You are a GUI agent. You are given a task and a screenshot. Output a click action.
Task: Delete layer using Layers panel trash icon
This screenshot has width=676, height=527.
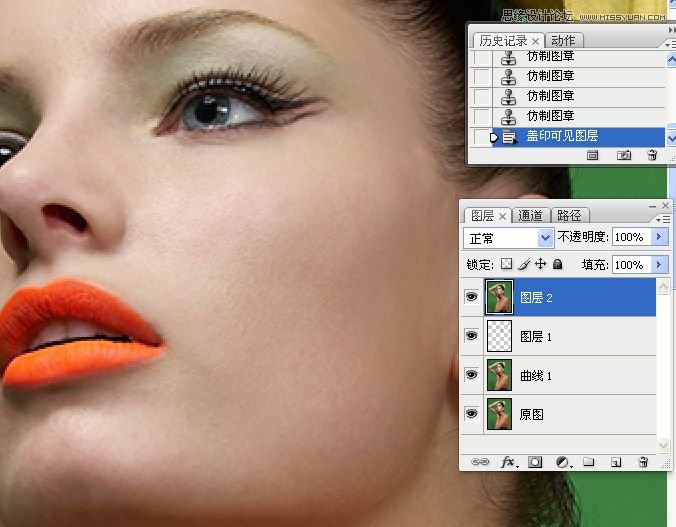[643, 462]
